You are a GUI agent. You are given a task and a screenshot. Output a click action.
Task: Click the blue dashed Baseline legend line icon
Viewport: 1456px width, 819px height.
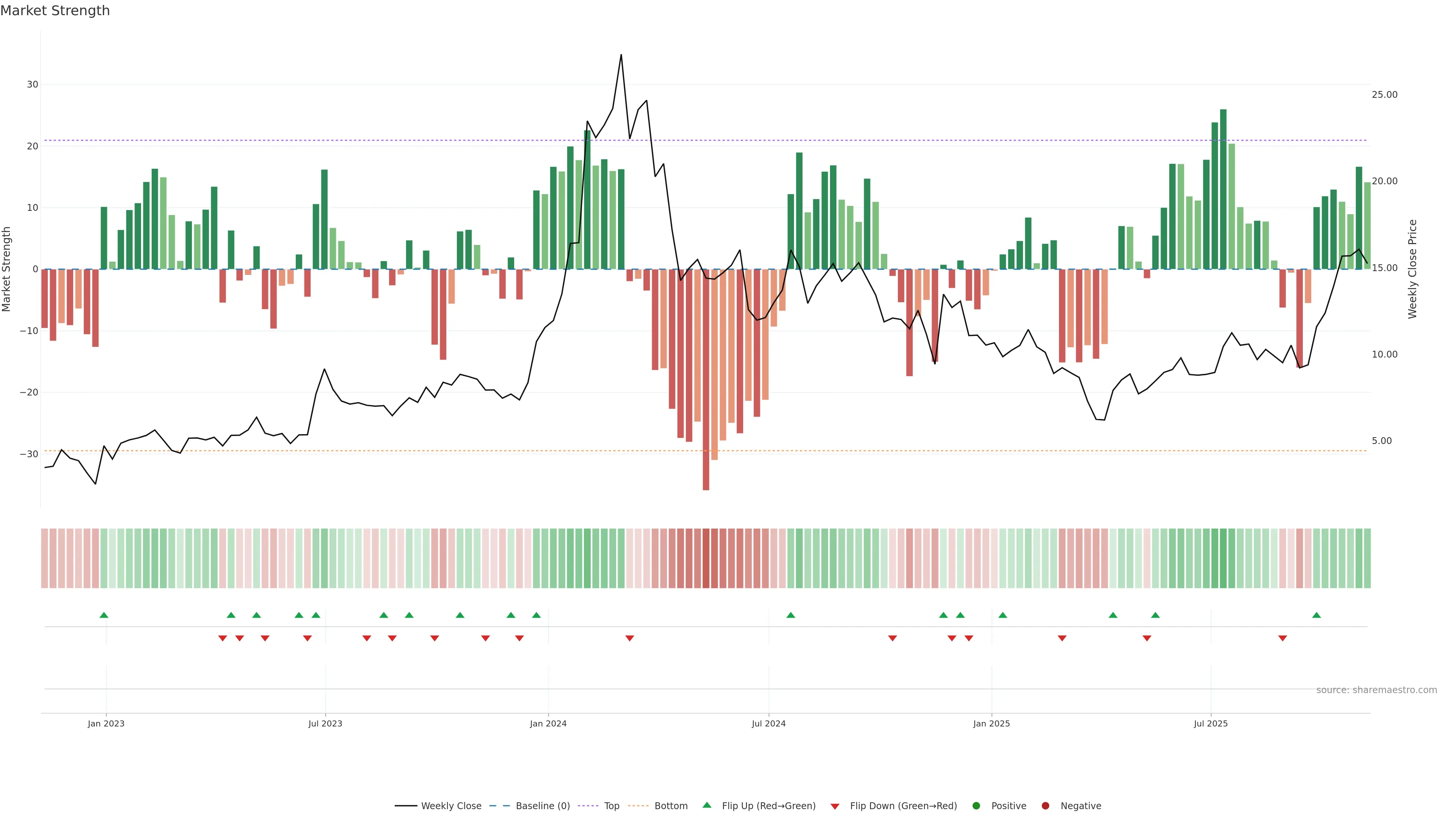pyautogui.click(x=500, y=806)
